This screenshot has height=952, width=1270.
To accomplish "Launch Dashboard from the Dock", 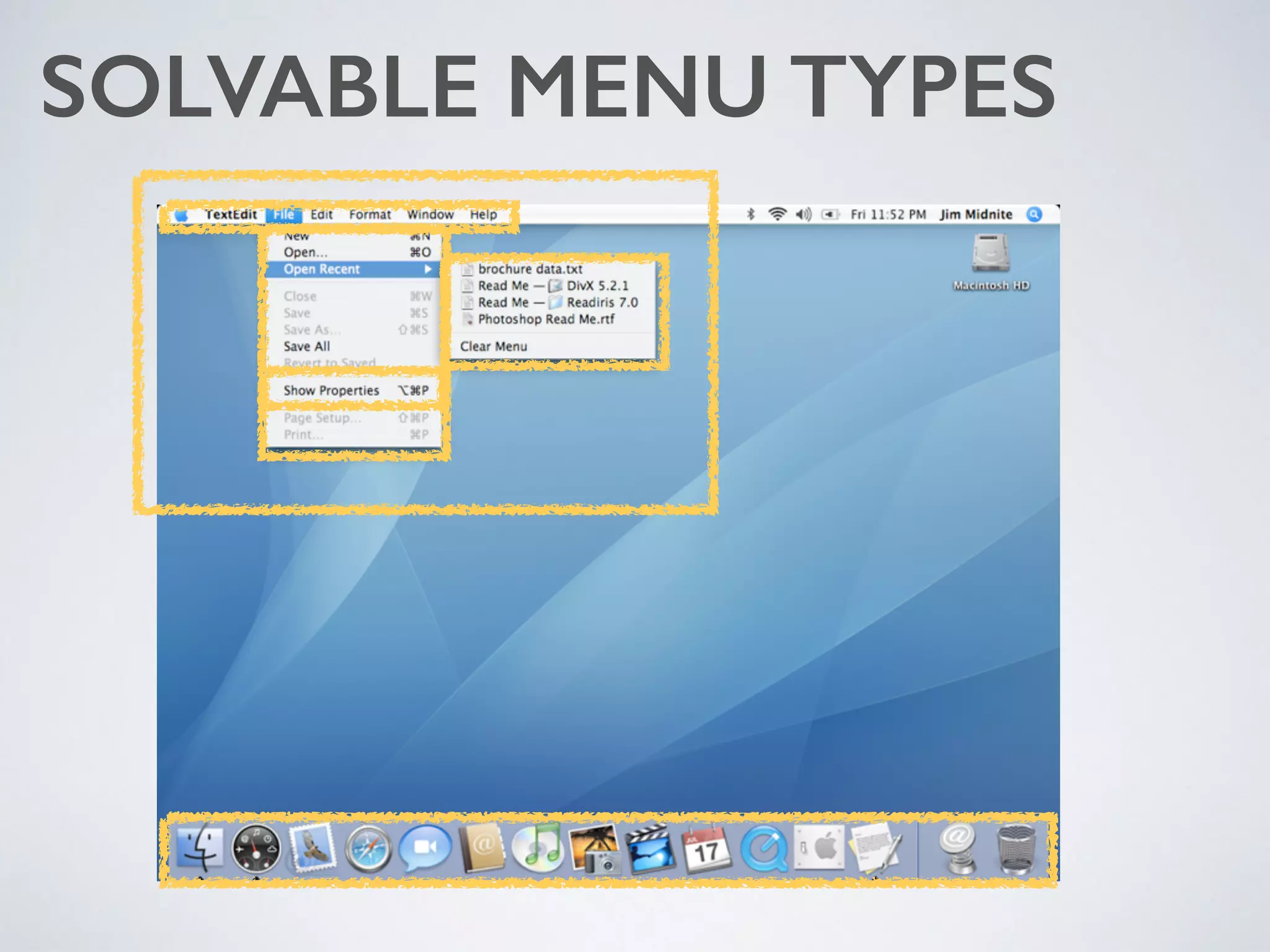I will click(x=255, y=848).
